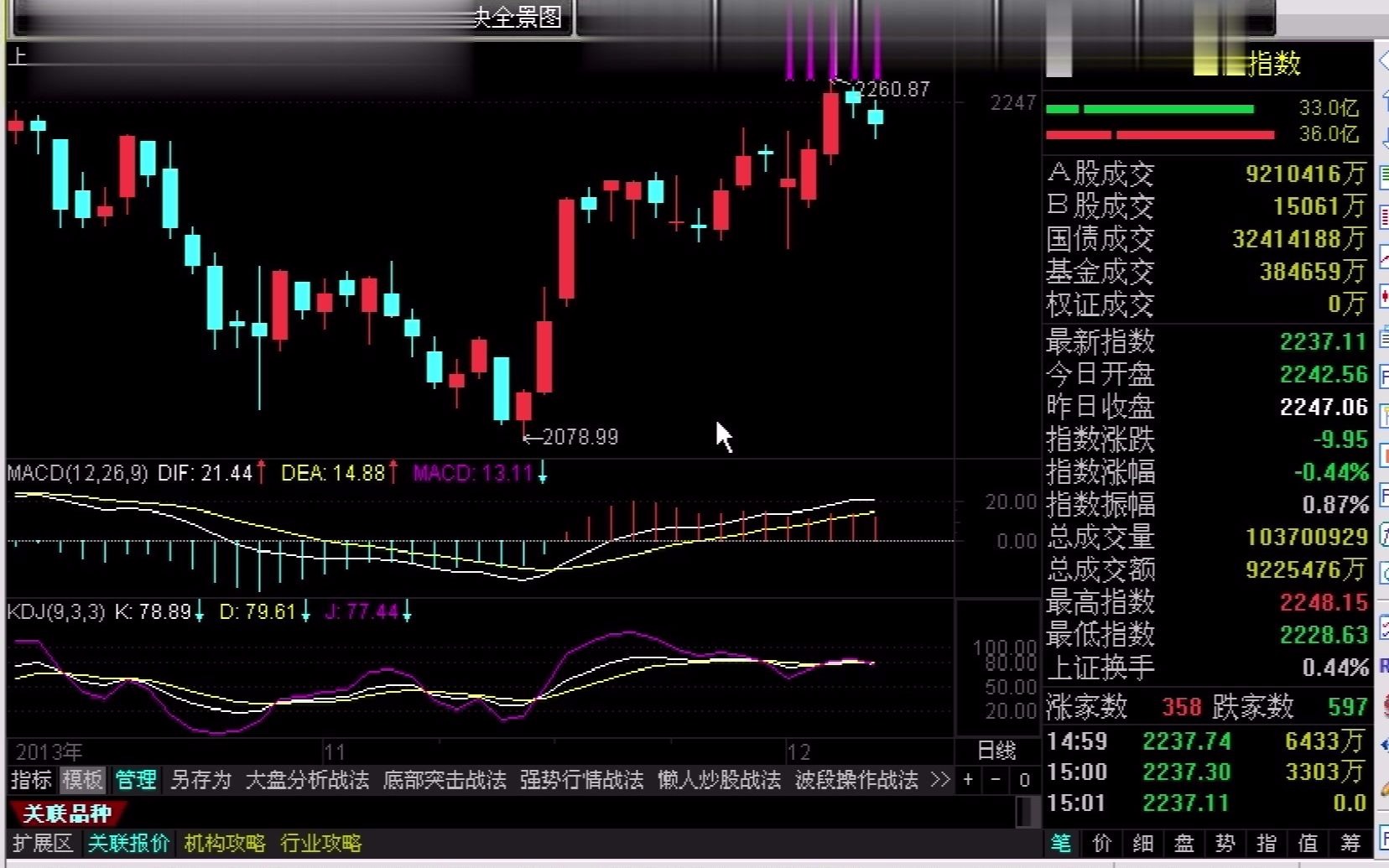Click the red 36.0亿 volume bar

tap(1160, 135)
